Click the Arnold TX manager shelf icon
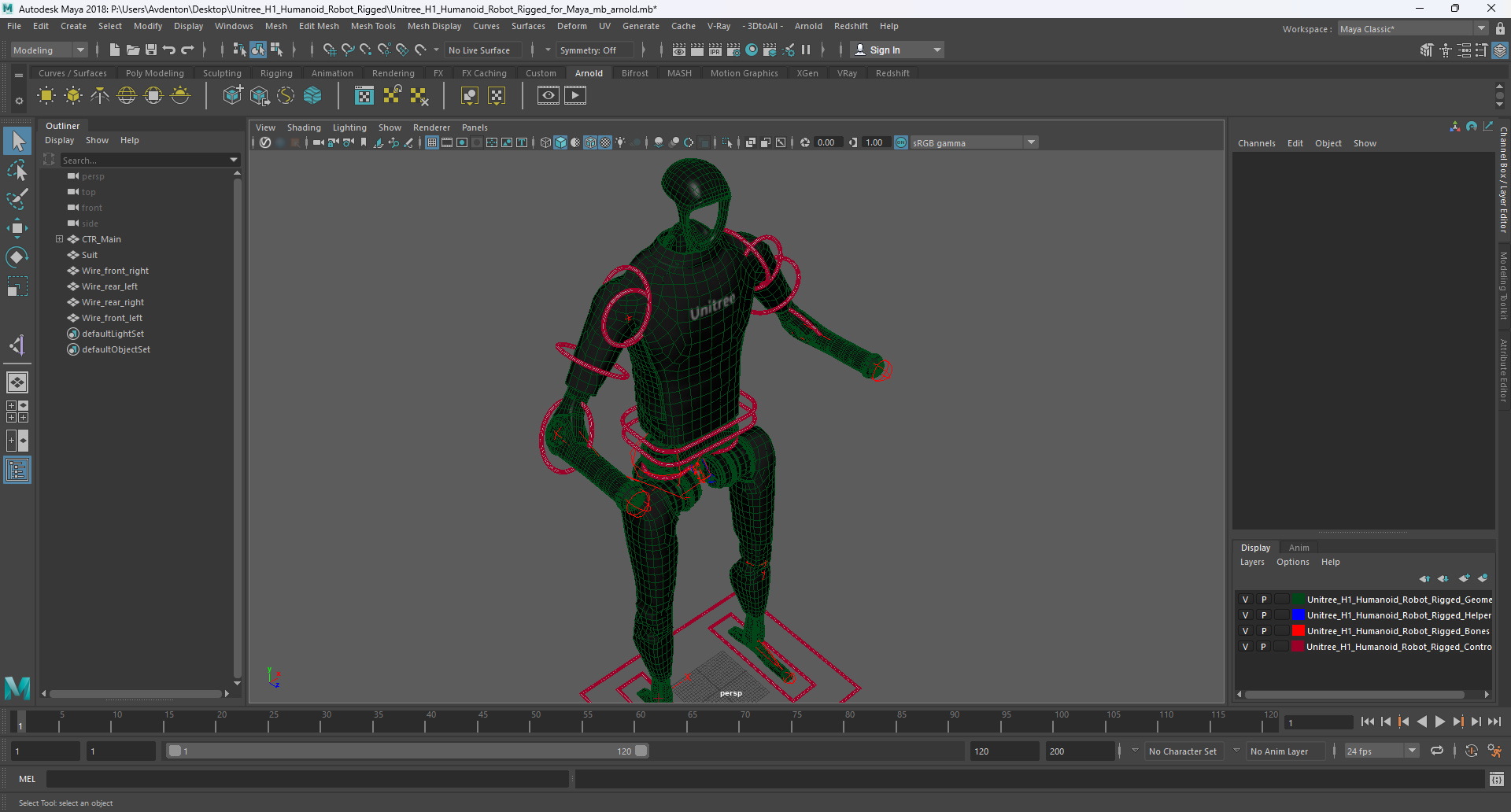 pyautogui.click(x=364, y=96)
